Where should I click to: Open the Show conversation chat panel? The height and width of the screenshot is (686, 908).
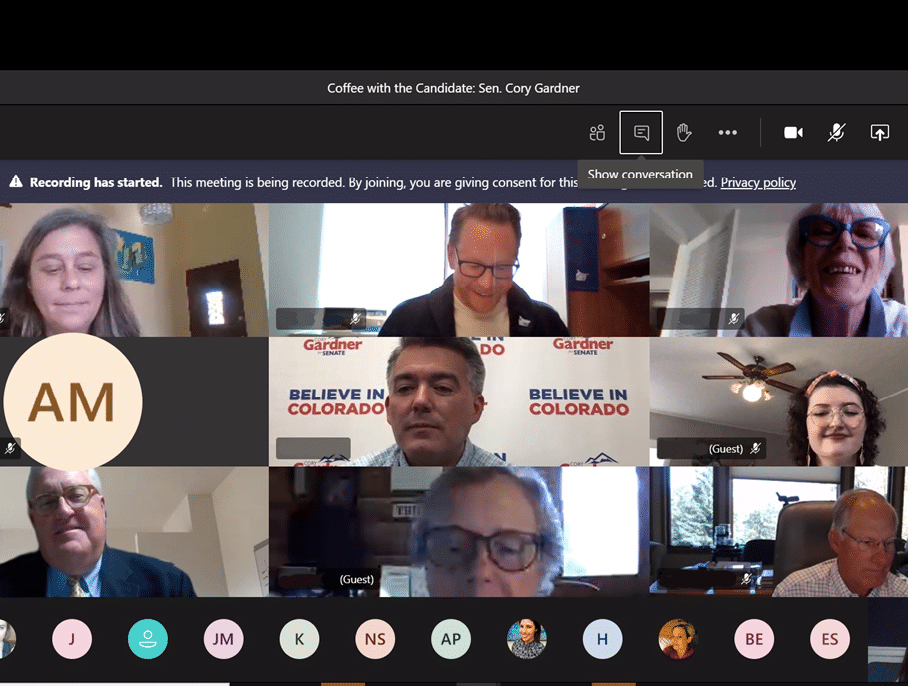[x=641, y=133]
